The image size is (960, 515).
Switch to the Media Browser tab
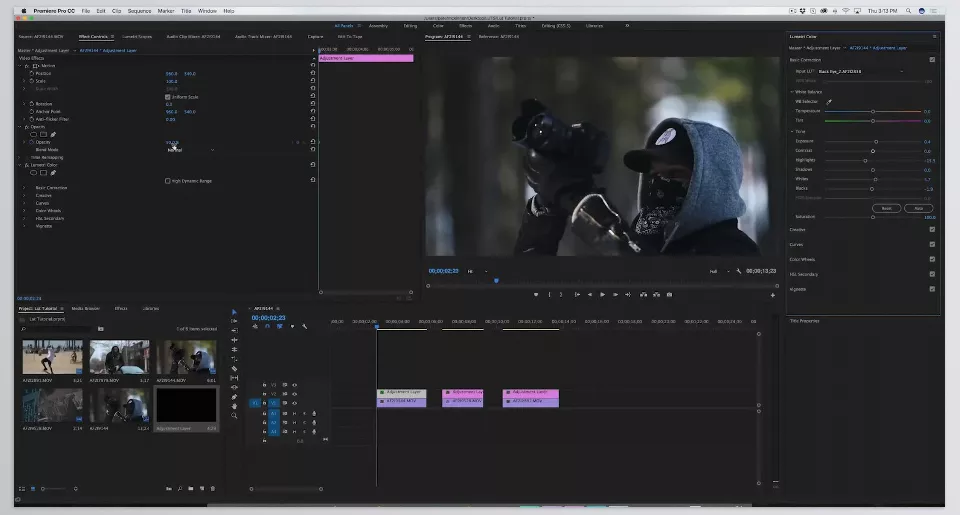click(x=85, y=309)
